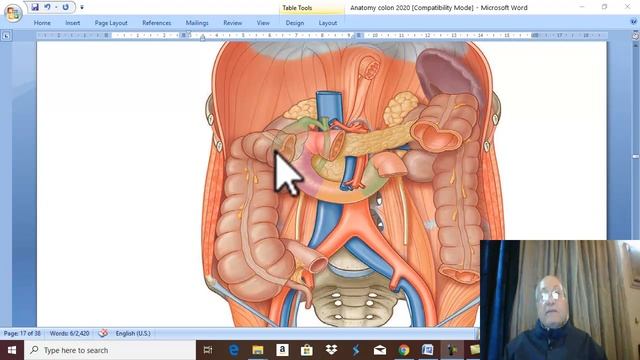Screen dimensions: 640x360
Task: Launch Microsoft Edge from the taskbar
Action: pos(233,350)
